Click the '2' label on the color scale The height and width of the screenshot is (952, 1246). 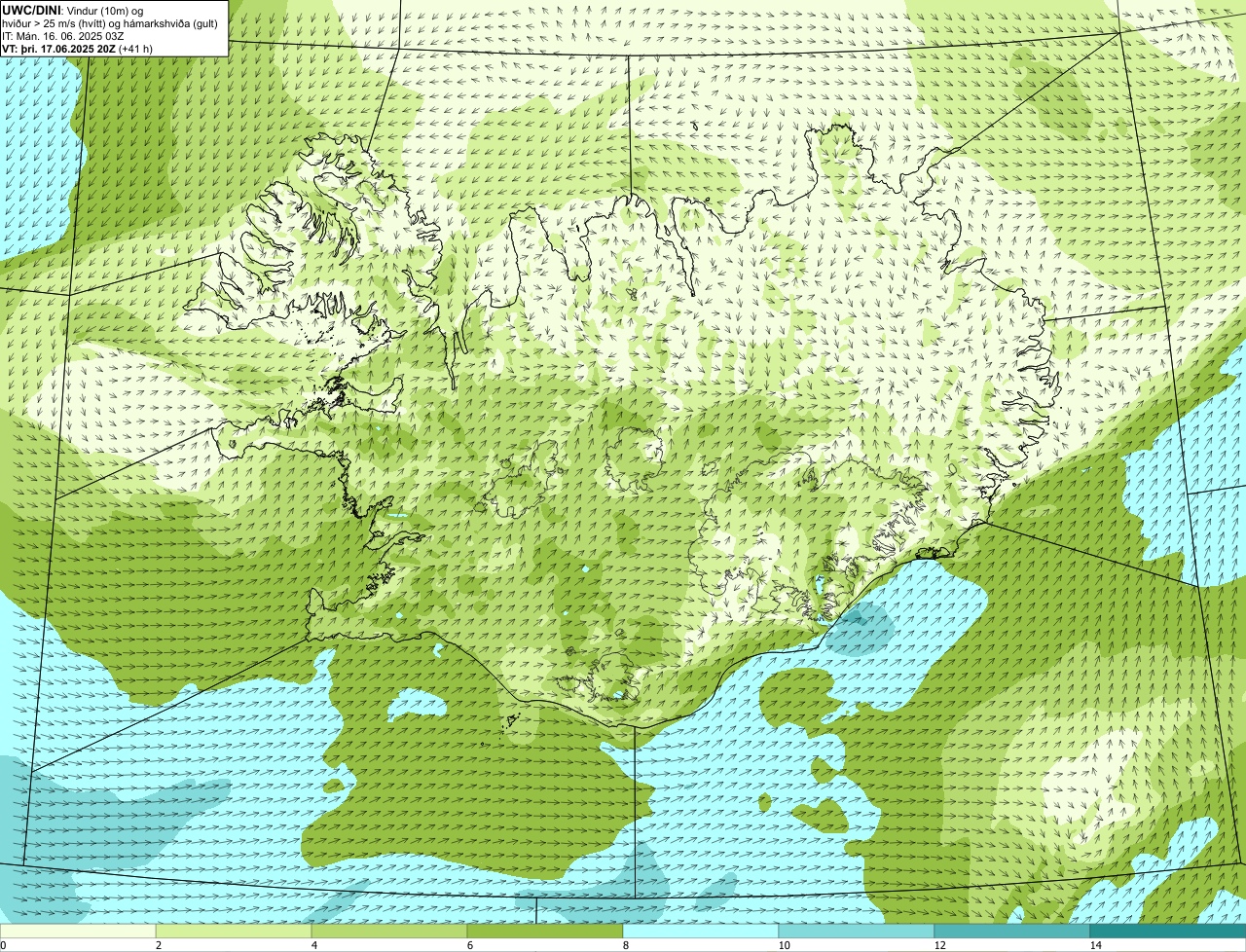coord(158,945)
